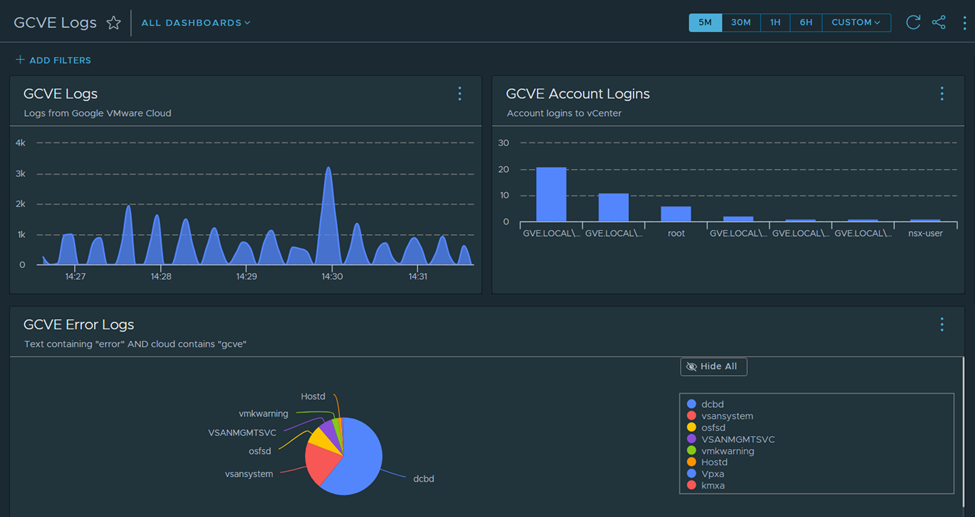The height and width of the screenshot is (517, 975).
Task: Select the 5M time range button
Action: pyautogui.click(x=705, y=22)
